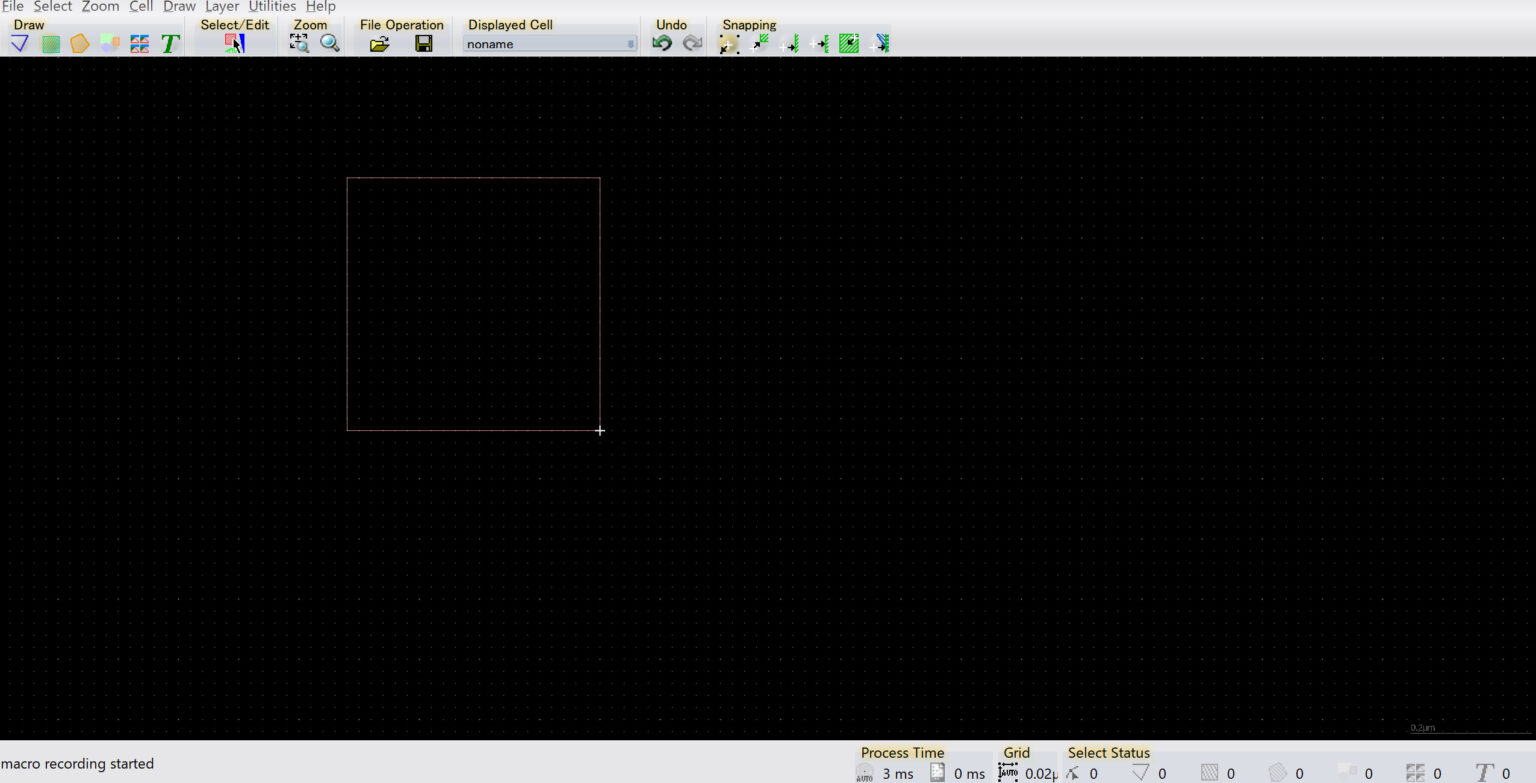
Task: Select the path drawing tool
Action: 19,44
